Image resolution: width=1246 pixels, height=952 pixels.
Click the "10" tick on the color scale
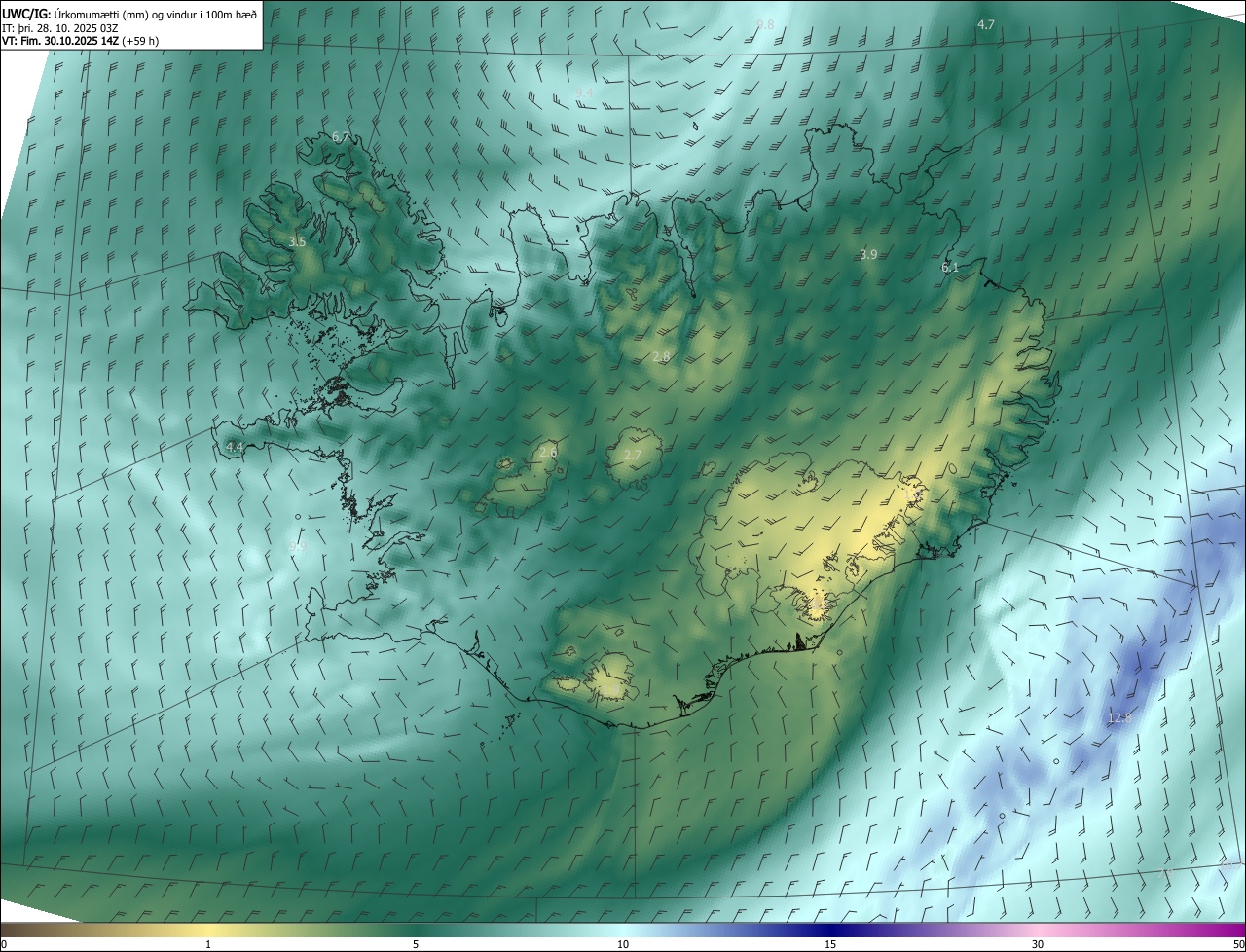click(623, 944)
